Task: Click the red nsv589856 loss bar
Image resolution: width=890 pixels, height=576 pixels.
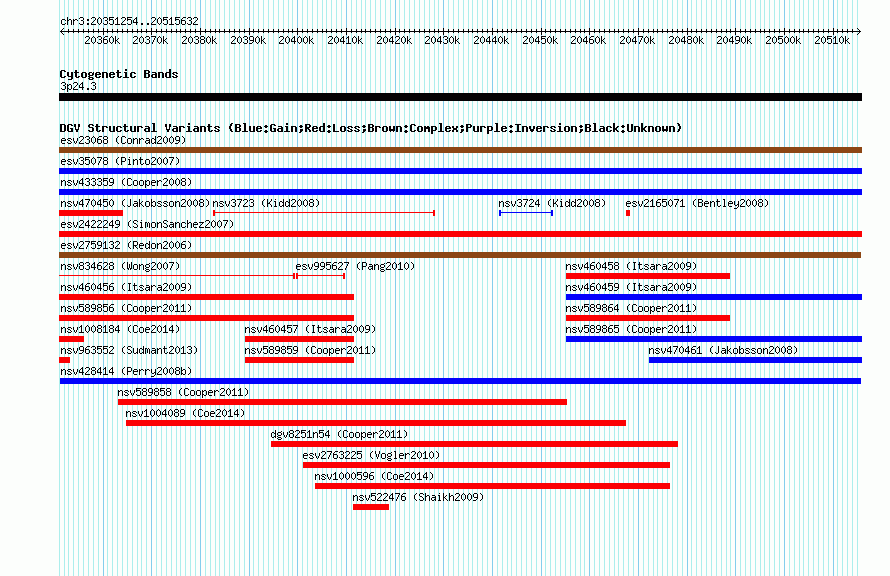Action: tap(207, 318)
